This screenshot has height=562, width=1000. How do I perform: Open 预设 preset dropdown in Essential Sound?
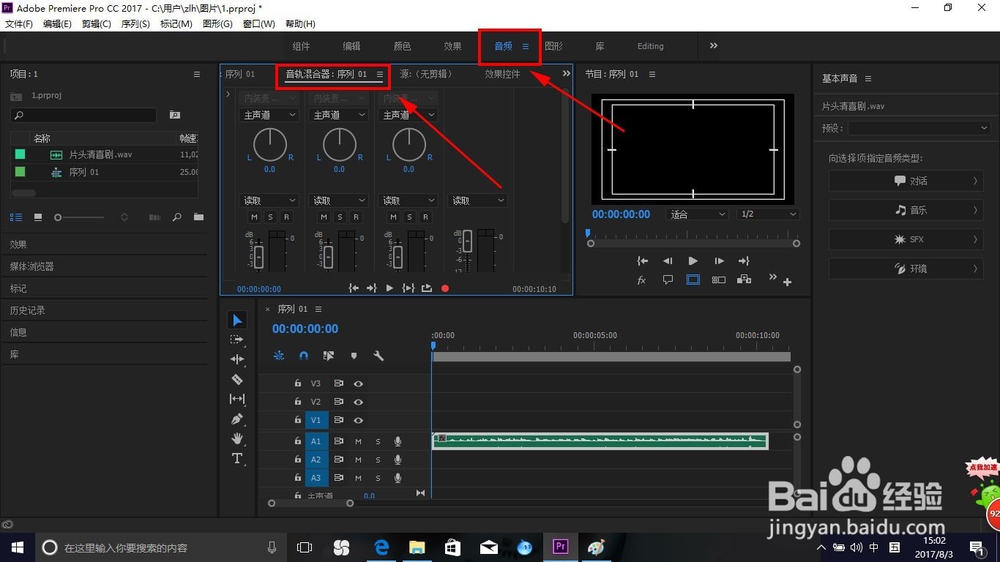pyautogui.click(x=919, y=128)
